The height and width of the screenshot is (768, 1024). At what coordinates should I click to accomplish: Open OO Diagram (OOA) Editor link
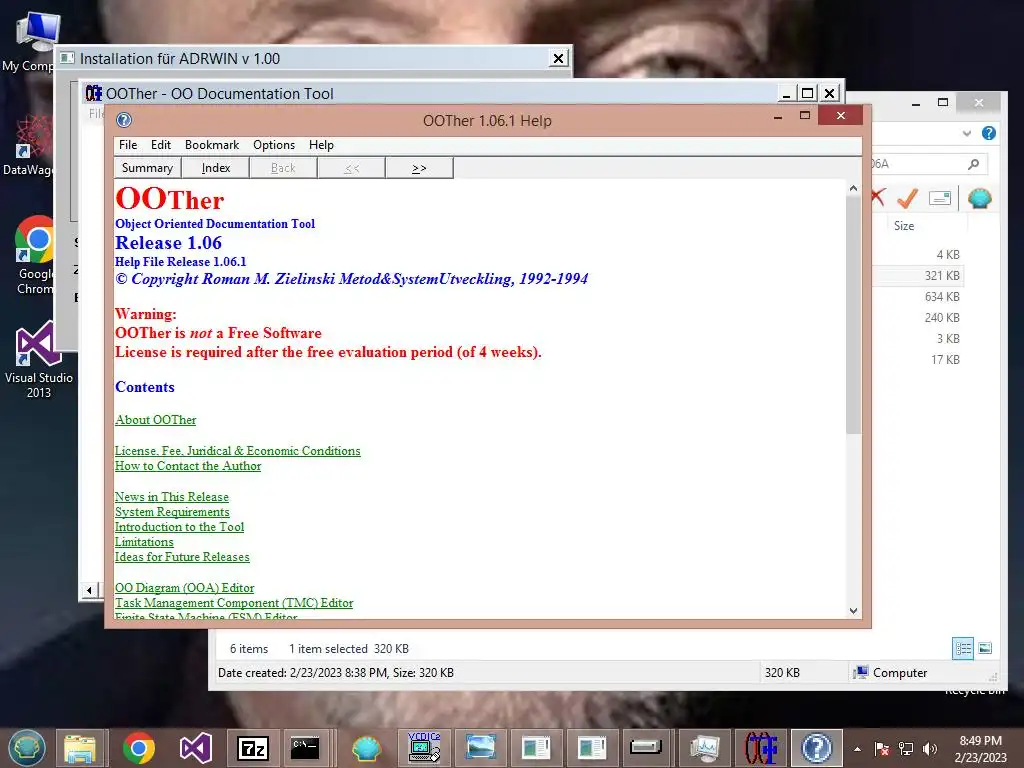click(x=185, y=588)
